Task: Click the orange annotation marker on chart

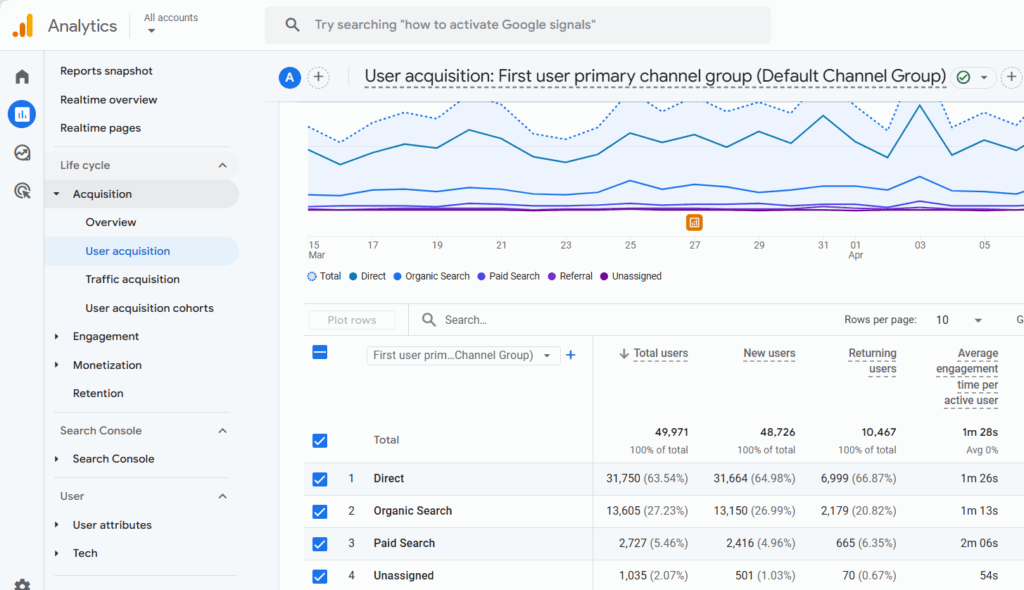Action: pyautogui.click(x=694, y=222)
